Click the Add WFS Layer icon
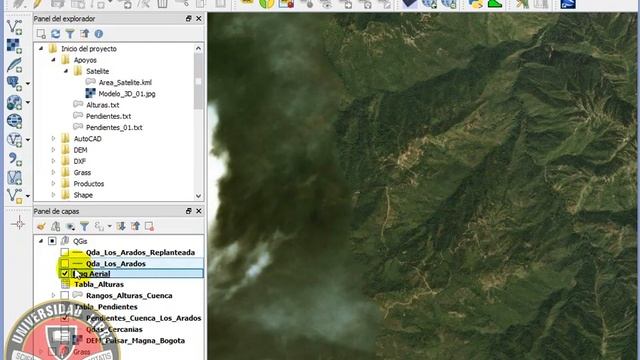 14,140
